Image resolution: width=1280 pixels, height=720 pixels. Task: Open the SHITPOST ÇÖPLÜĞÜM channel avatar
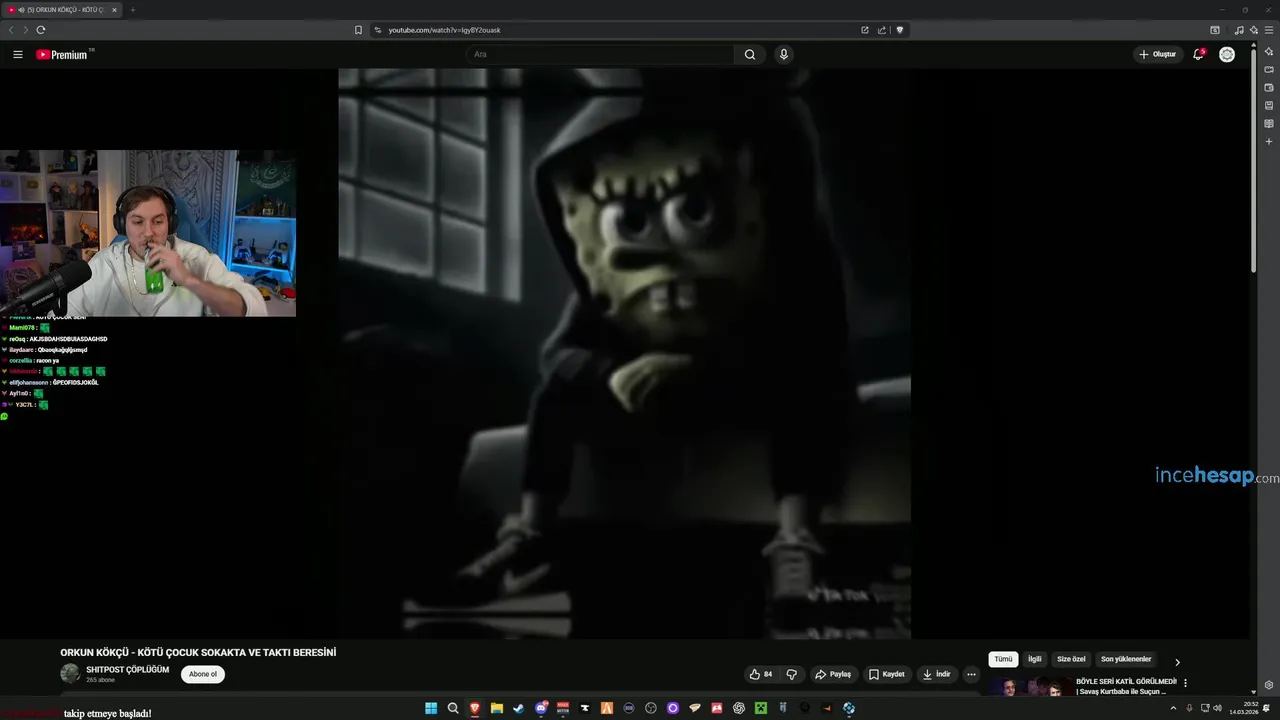(x=70, y=674)
